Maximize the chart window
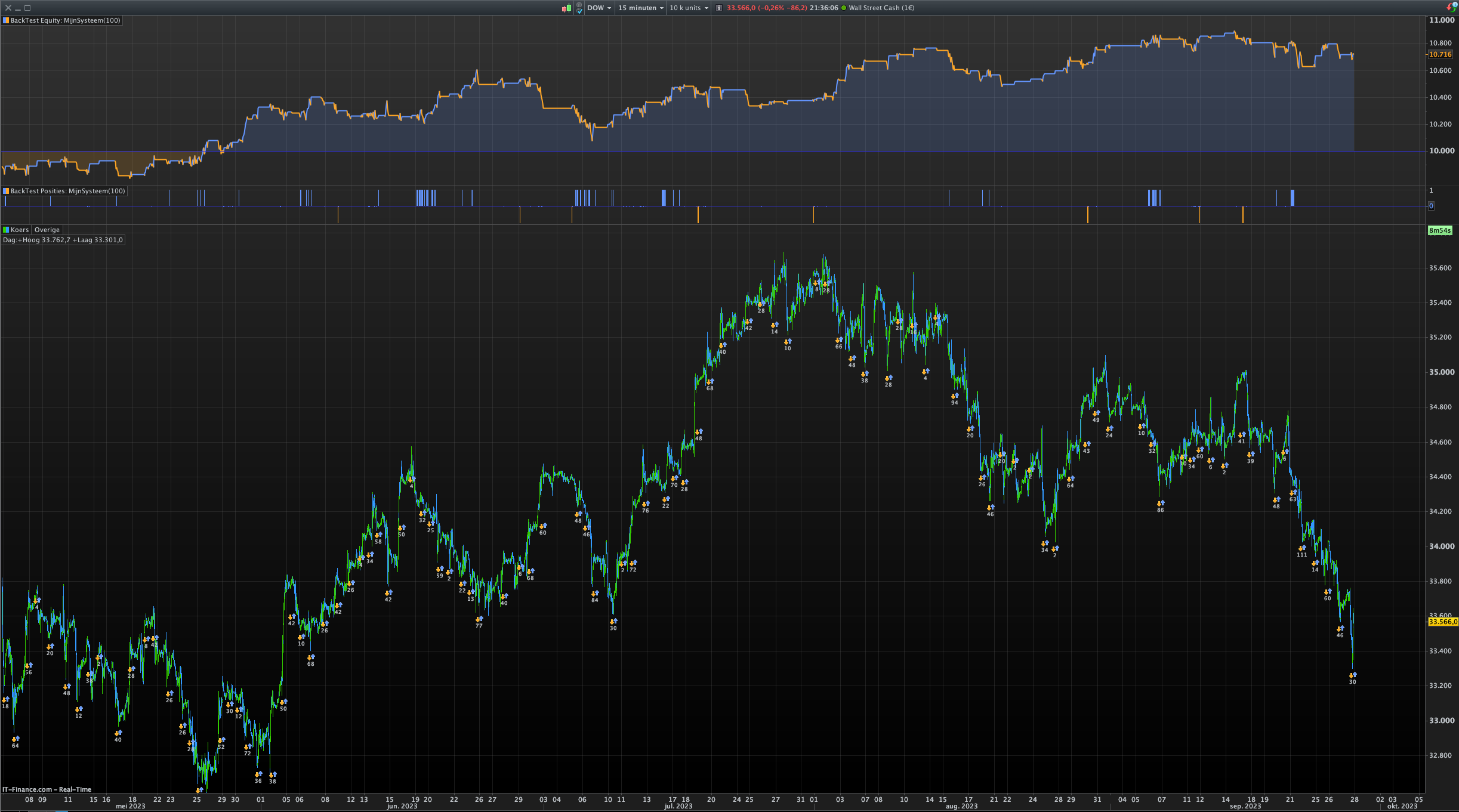Viewport: 1459px width, 812px height. click(x=27, y=8)
